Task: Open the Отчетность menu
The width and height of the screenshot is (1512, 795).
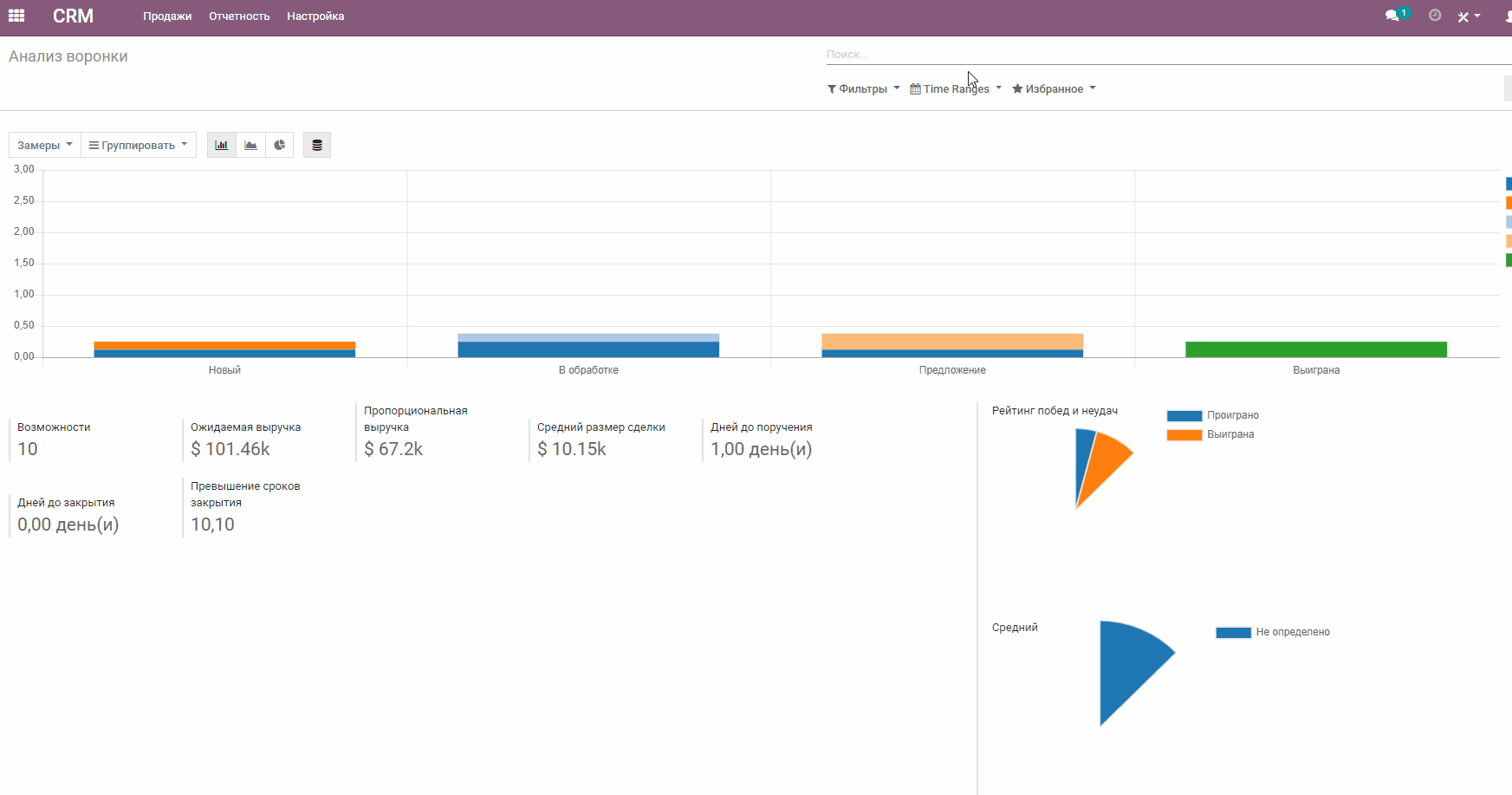Action: tap(239, 16)
